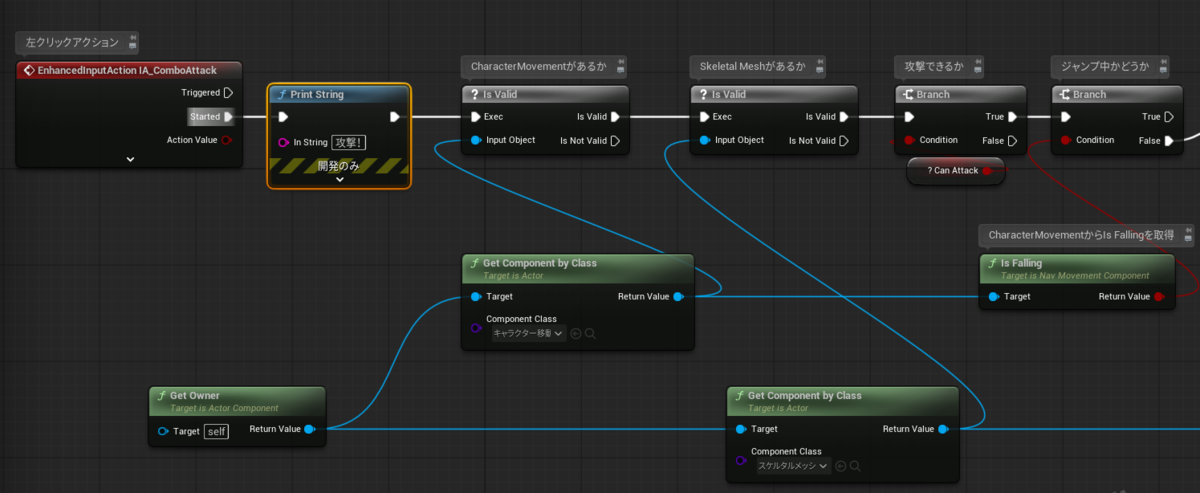This screenshot has height=493, width=1200.
Task: Click CharacterMovementからIs Fallingを取得 comment text
Action: pyautogui.click(x=1080, y=234)
